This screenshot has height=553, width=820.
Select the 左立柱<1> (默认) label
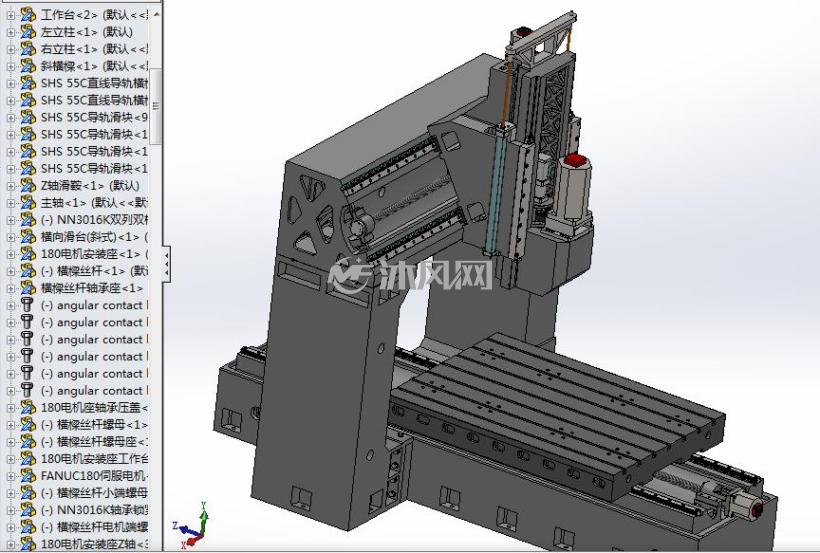coord(87,32)
